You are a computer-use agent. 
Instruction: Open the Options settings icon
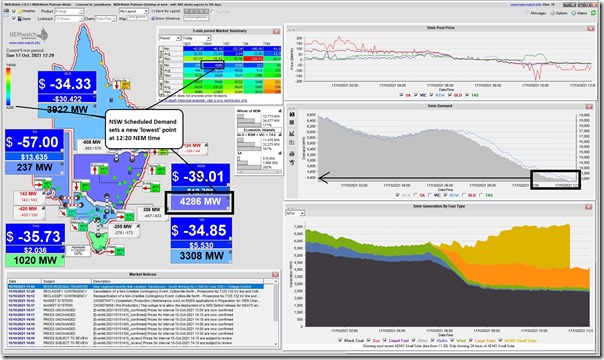(x=553, y=13)
